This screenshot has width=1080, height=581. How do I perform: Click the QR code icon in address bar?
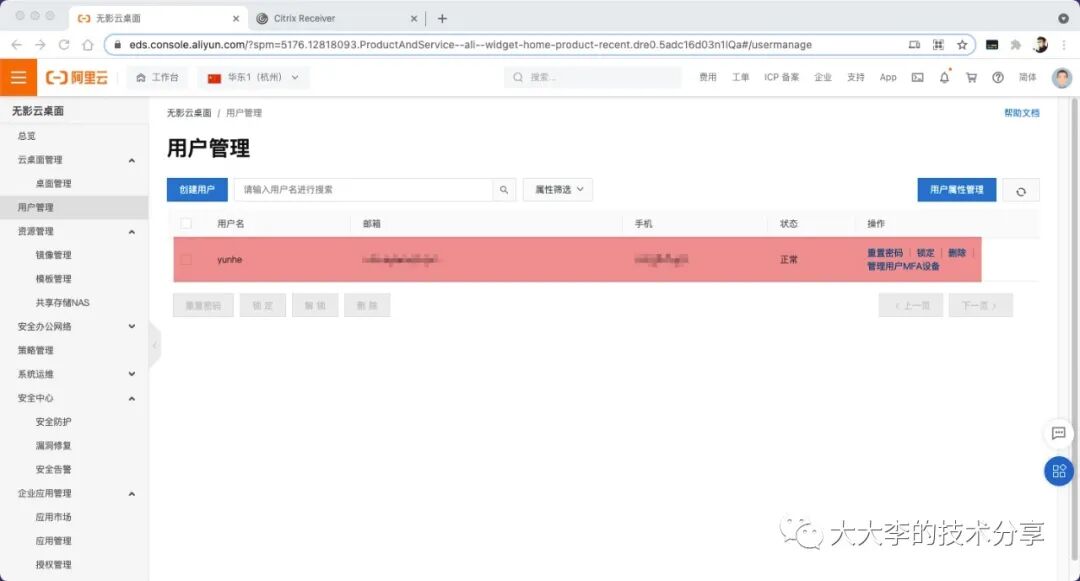pos(938,45)
